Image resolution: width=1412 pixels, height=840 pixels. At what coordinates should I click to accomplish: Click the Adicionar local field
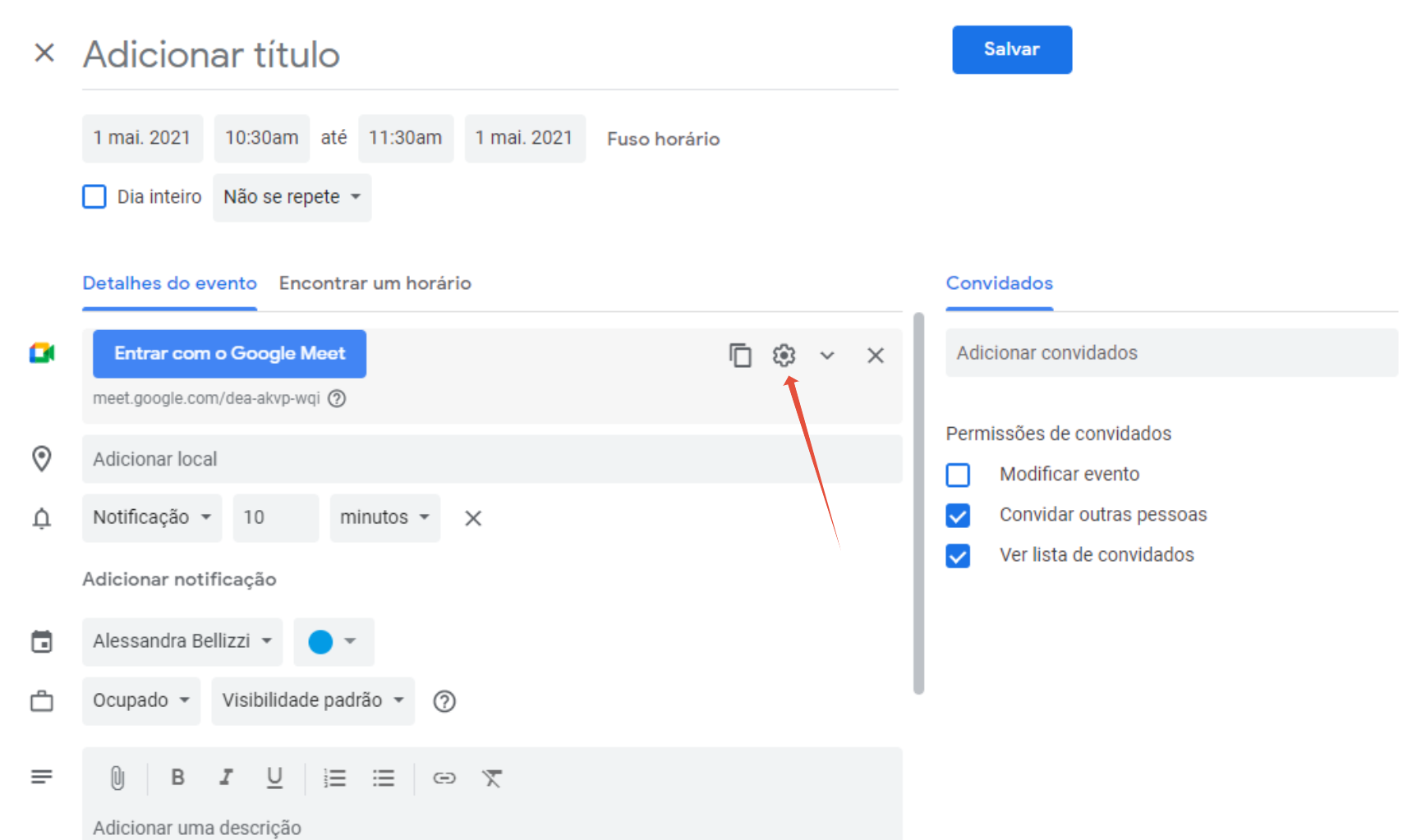click(x=492, y=459)
